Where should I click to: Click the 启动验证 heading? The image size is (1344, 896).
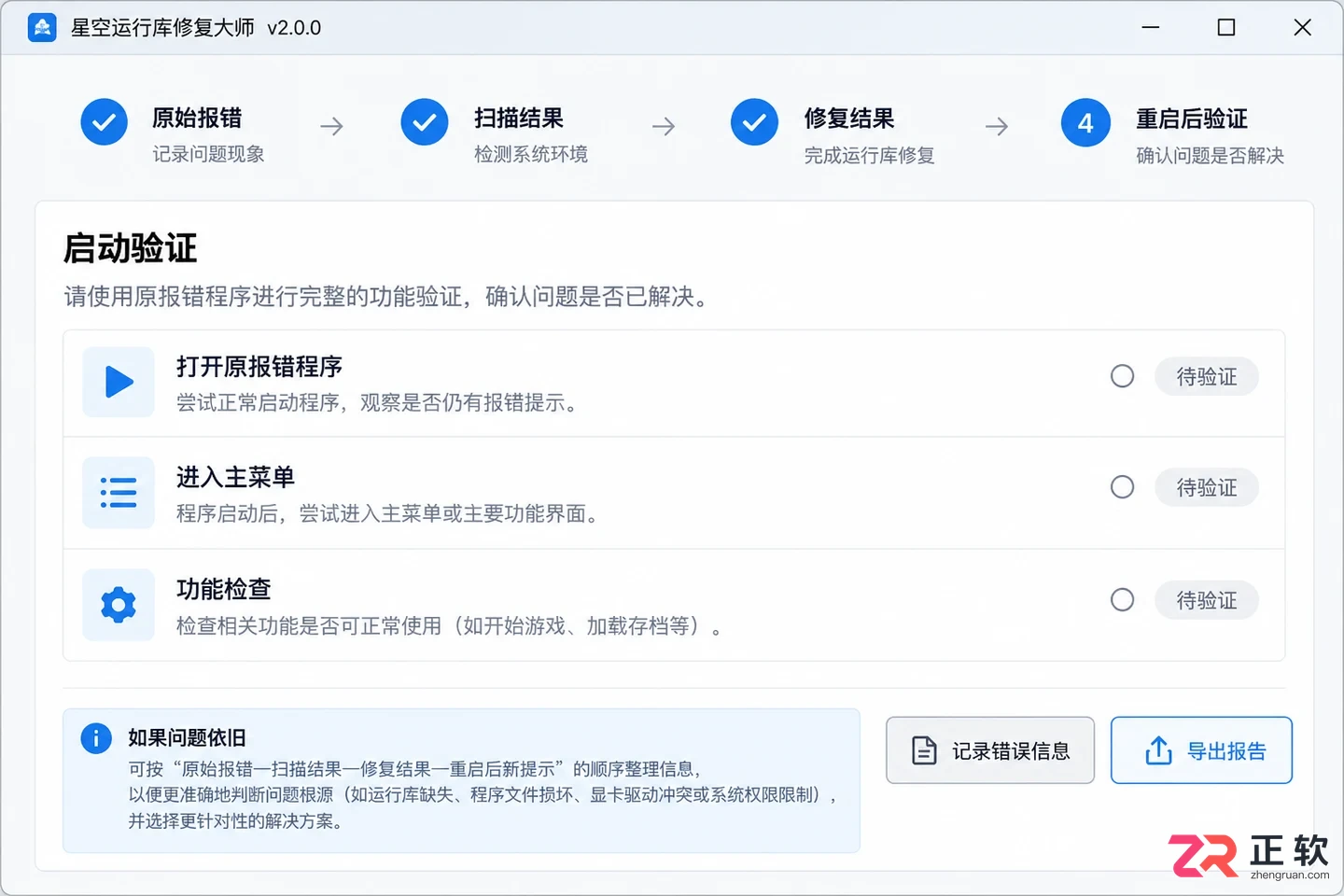click(x=130, y=248)
